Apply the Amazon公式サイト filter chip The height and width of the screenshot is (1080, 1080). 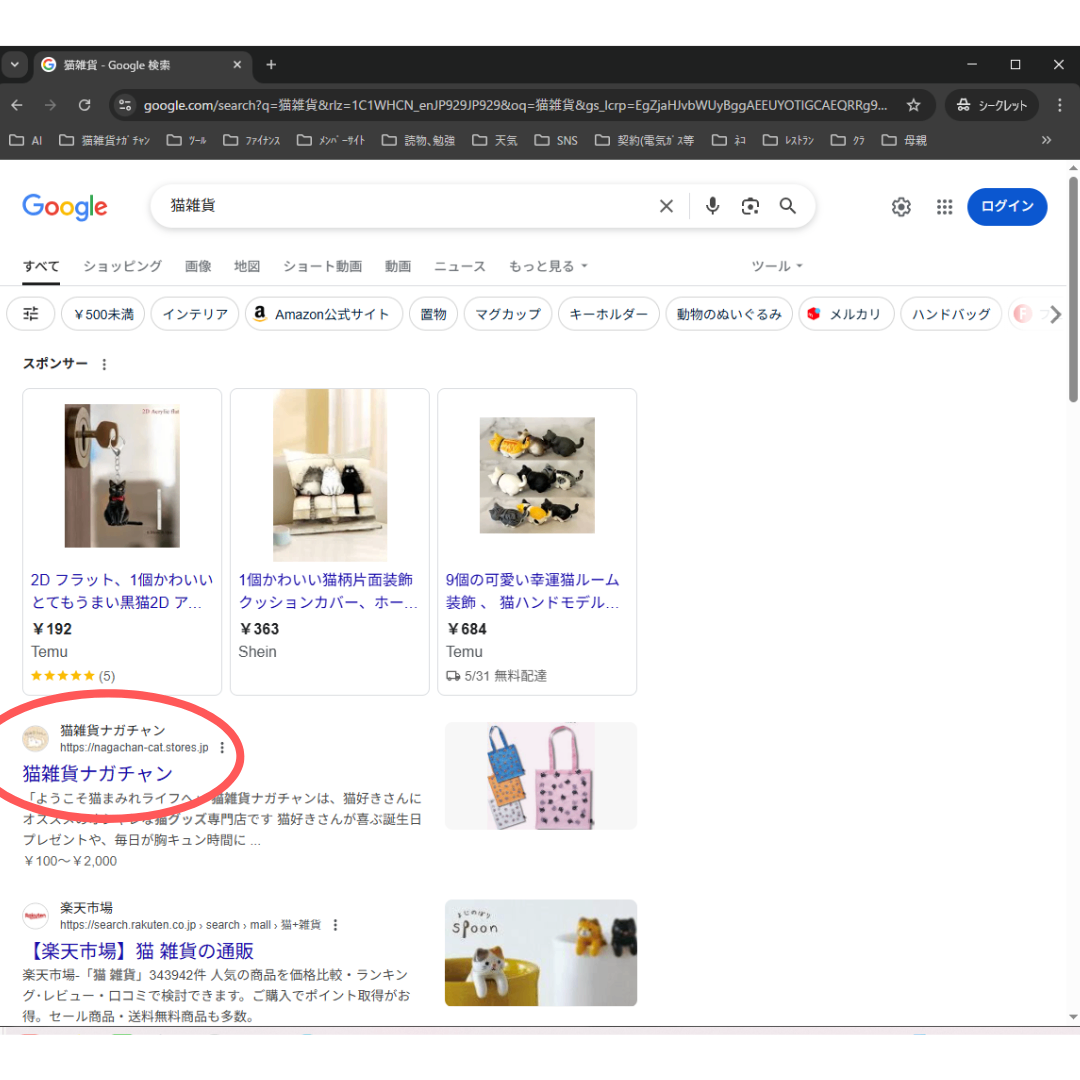tap(324, 314)
